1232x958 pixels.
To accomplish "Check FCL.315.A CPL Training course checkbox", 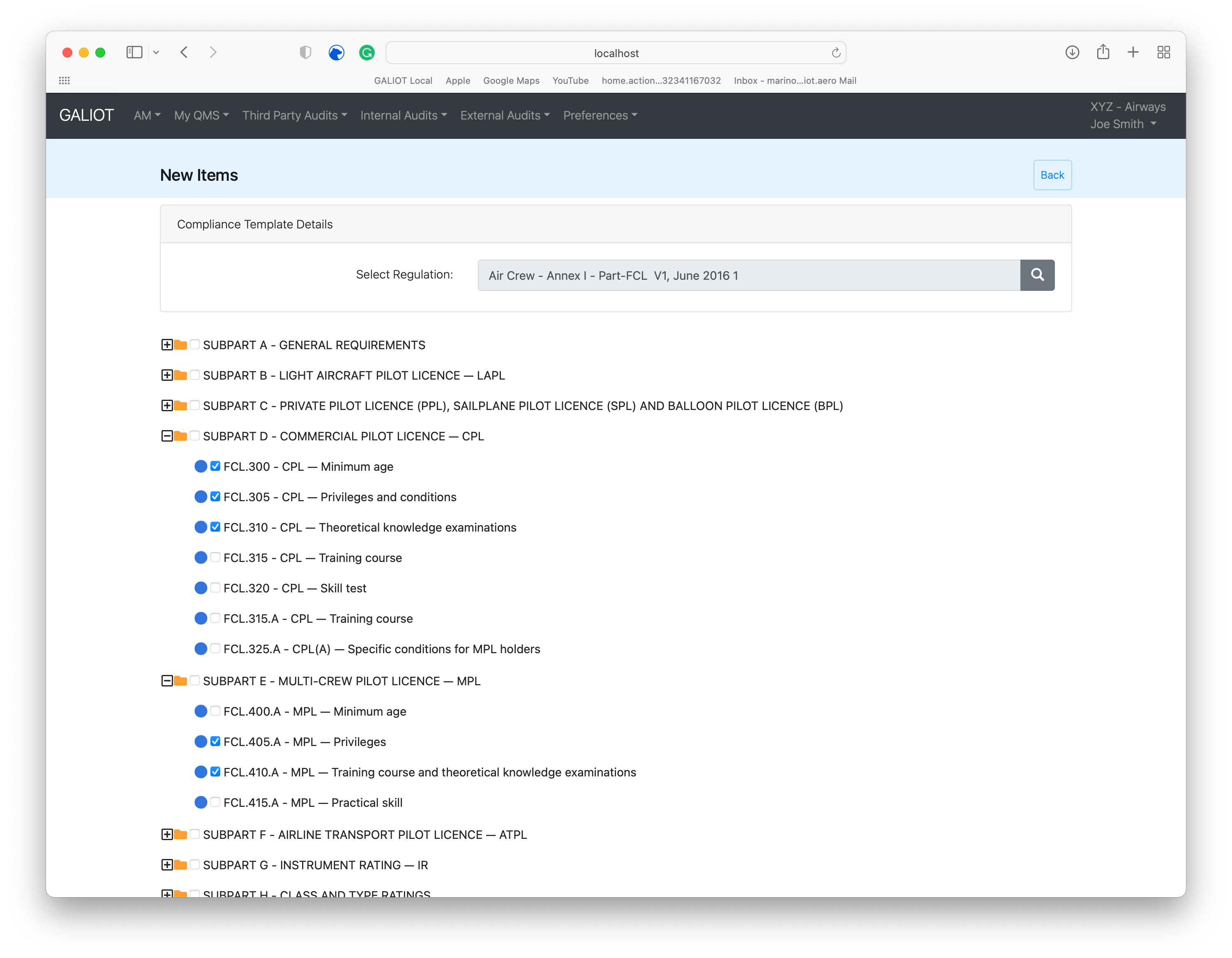I will (215, 618).
